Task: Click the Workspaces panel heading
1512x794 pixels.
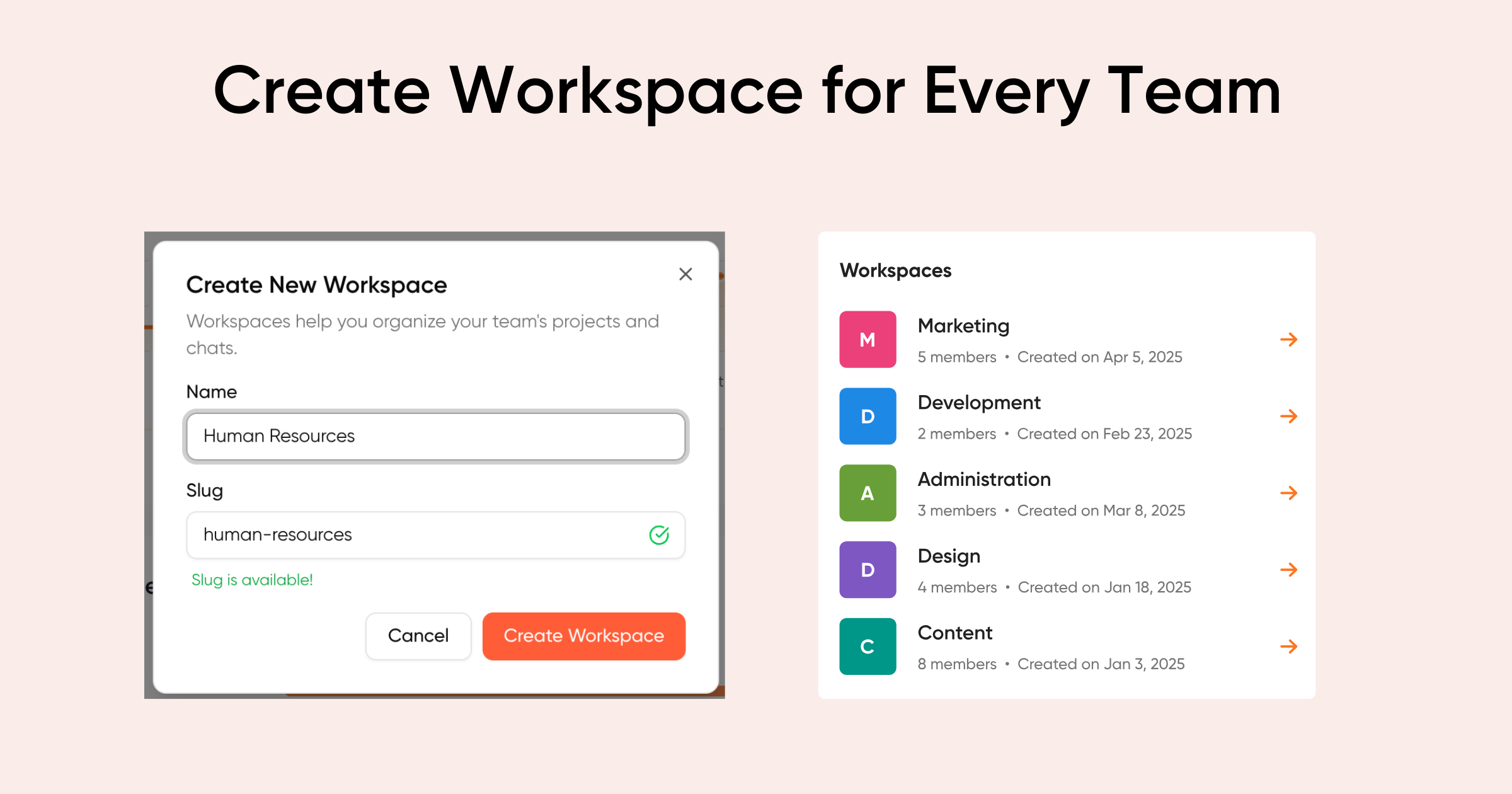Action: coord(895,270)
